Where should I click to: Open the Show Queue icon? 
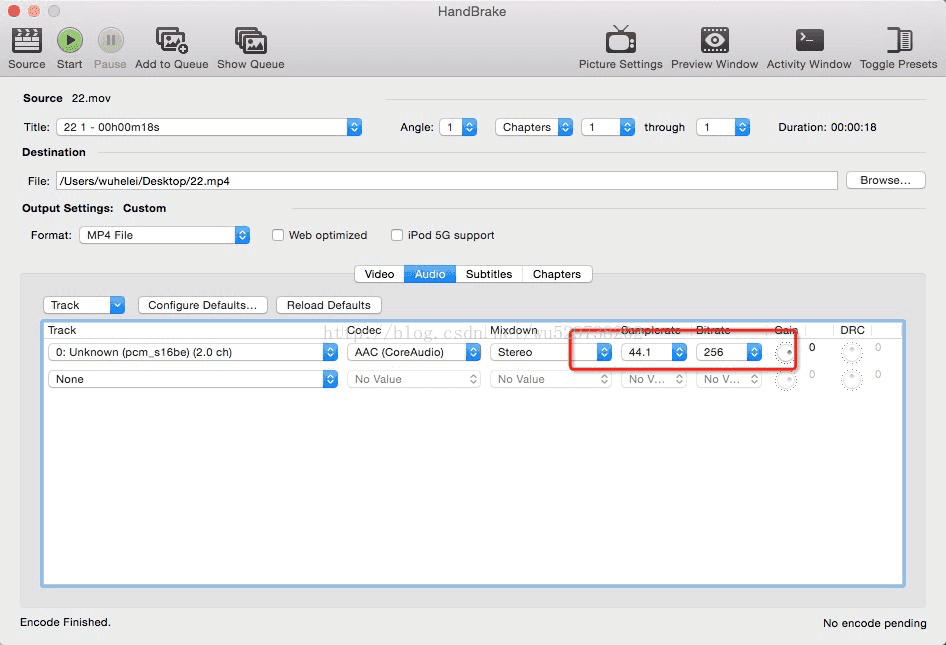point(251,40)
